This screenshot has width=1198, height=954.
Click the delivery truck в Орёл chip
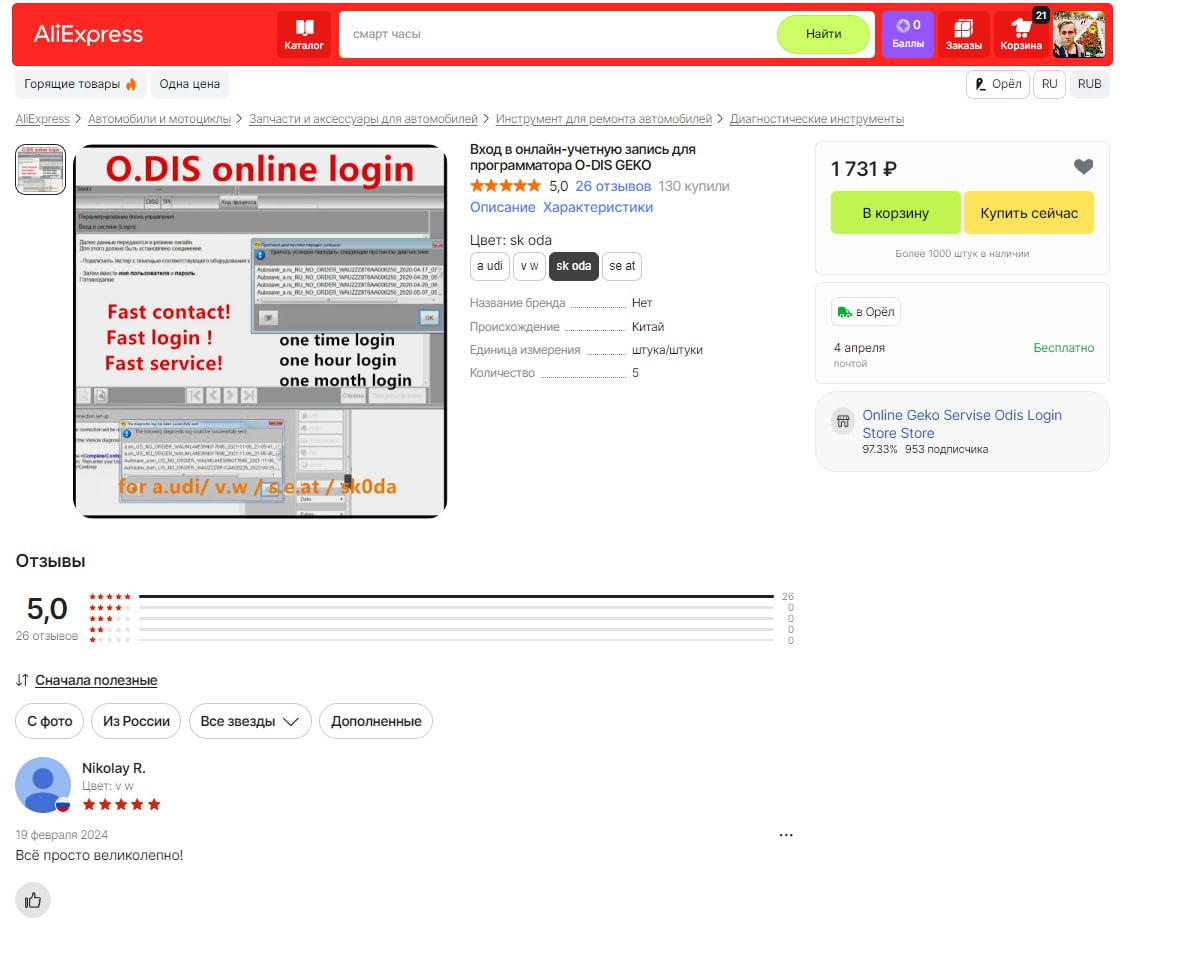click(866, 312)
